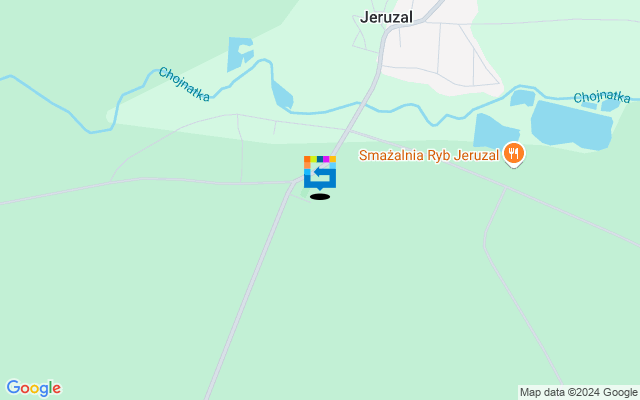Image resolution: width=640 pixels, height=400 pixels.
Task: Click the Smażalnia Ryb Jeruzal text label
Action: coord(429,156)
